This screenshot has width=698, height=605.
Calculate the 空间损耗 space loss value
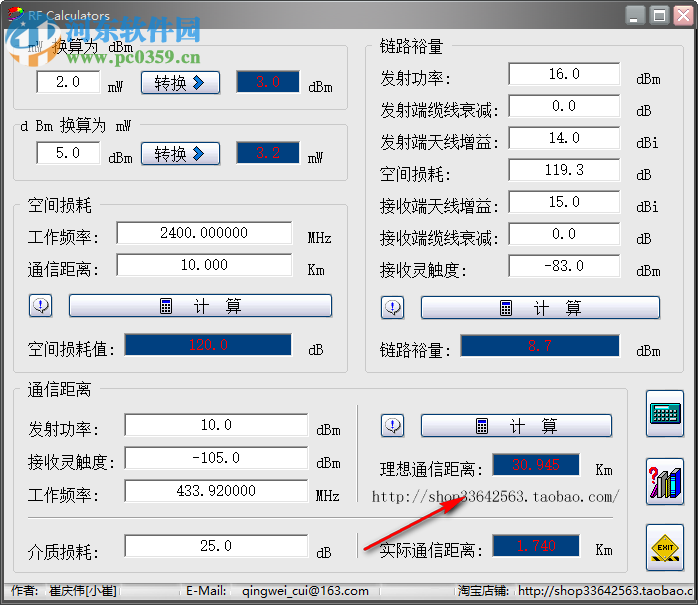point(200,305)
